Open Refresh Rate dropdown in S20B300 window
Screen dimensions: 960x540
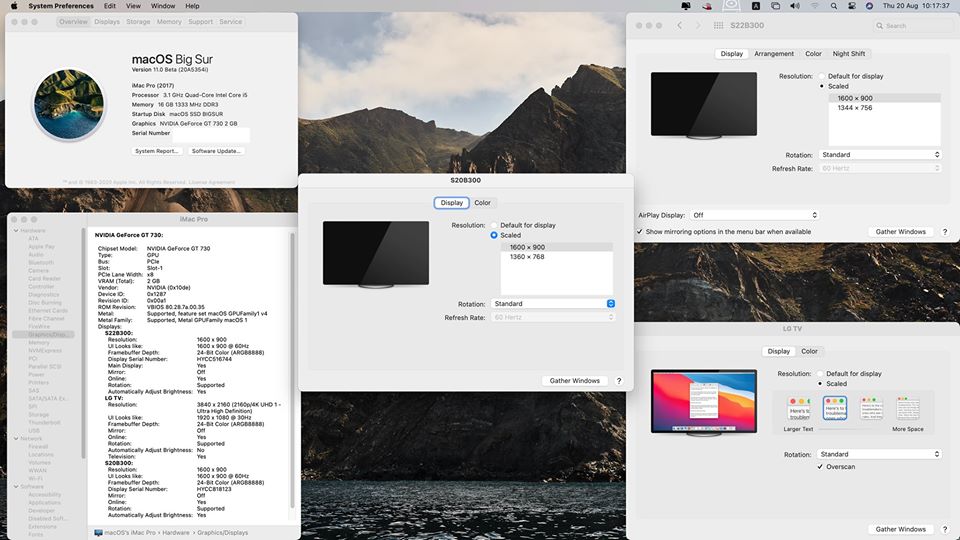point(553,317)
